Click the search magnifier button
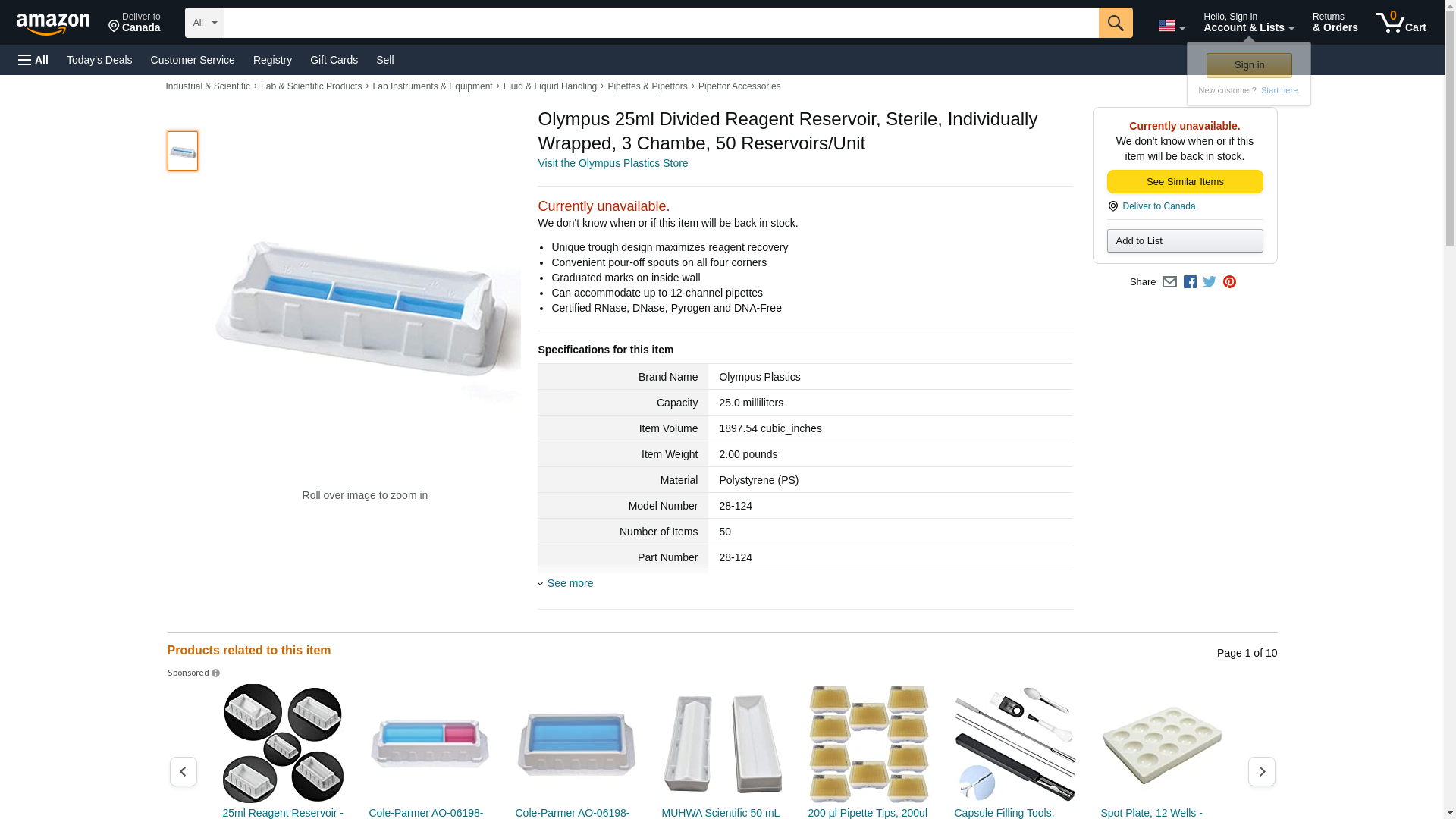The image size is (1456, 819). pos(1115,23)
